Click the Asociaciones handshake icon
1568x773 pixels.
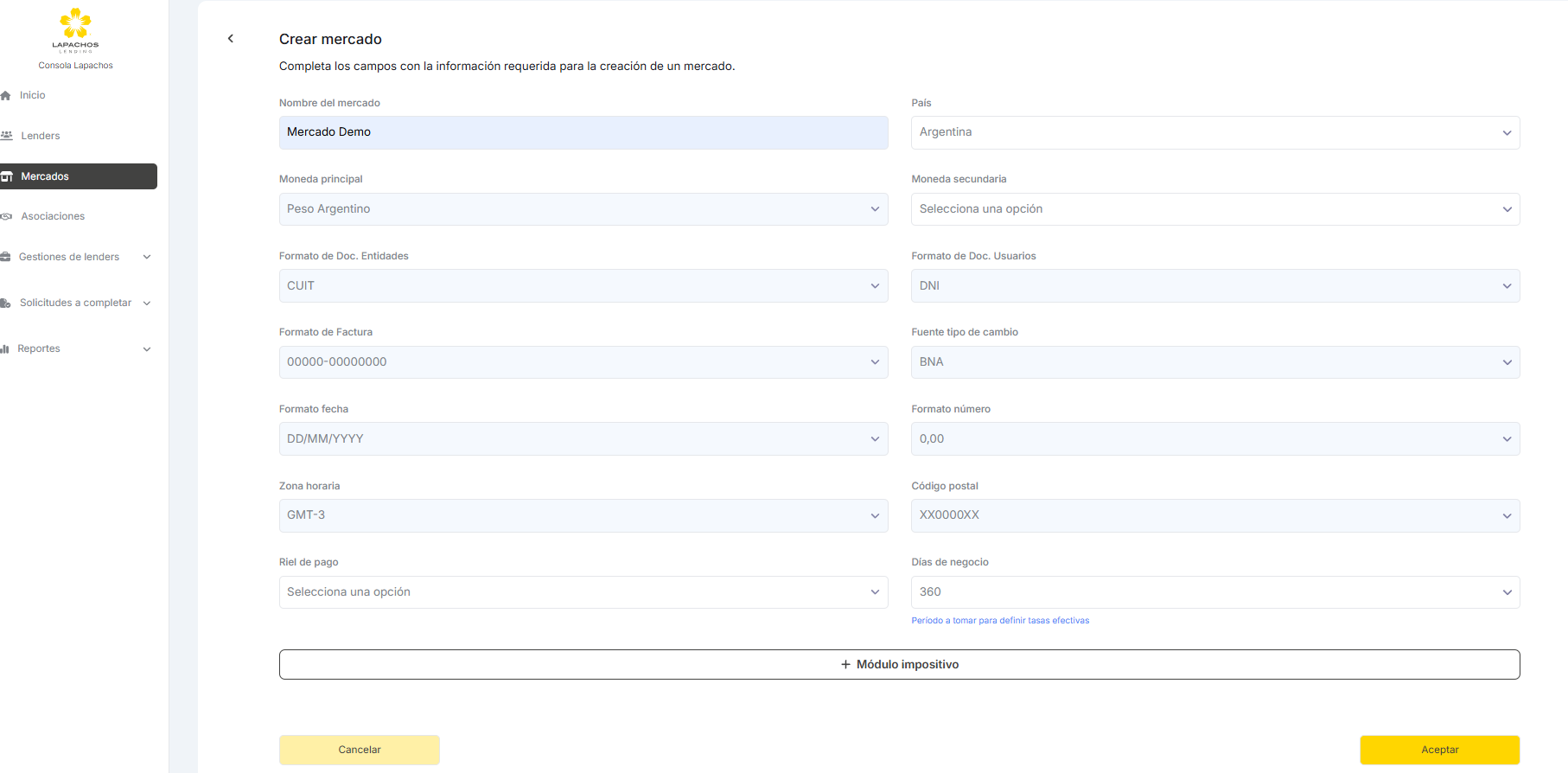pos(7,216)
